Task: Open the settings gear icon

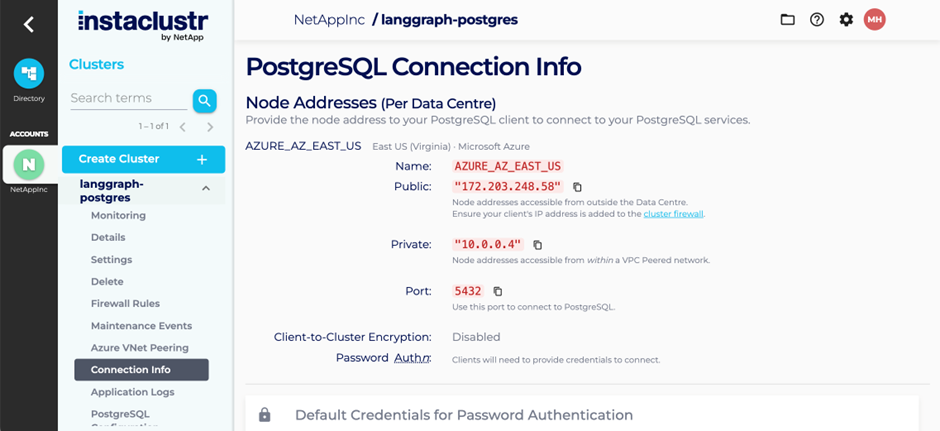Action: [846, 20]
